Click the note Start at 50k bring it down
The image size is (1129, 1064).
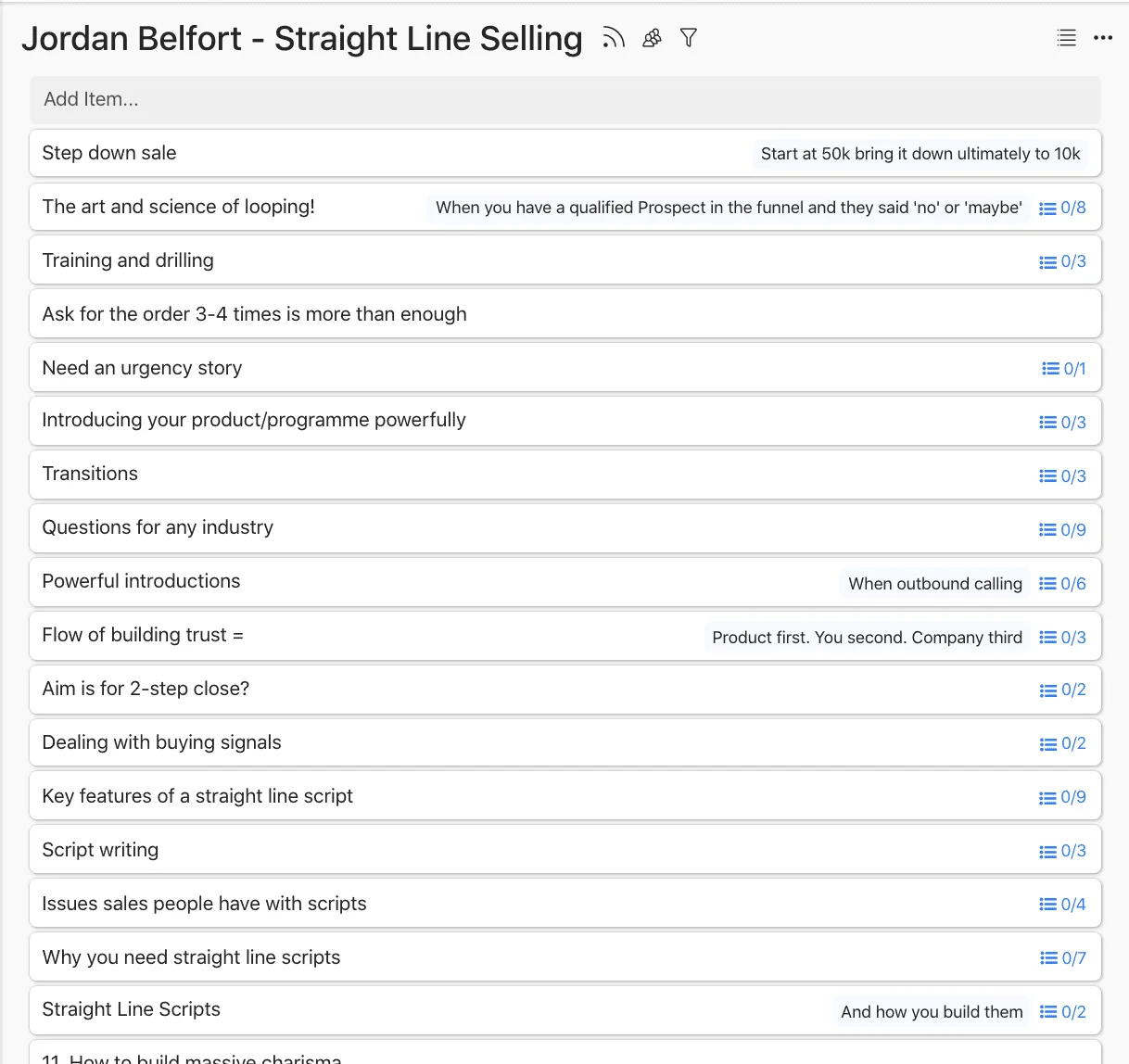[x=920, y=154]
